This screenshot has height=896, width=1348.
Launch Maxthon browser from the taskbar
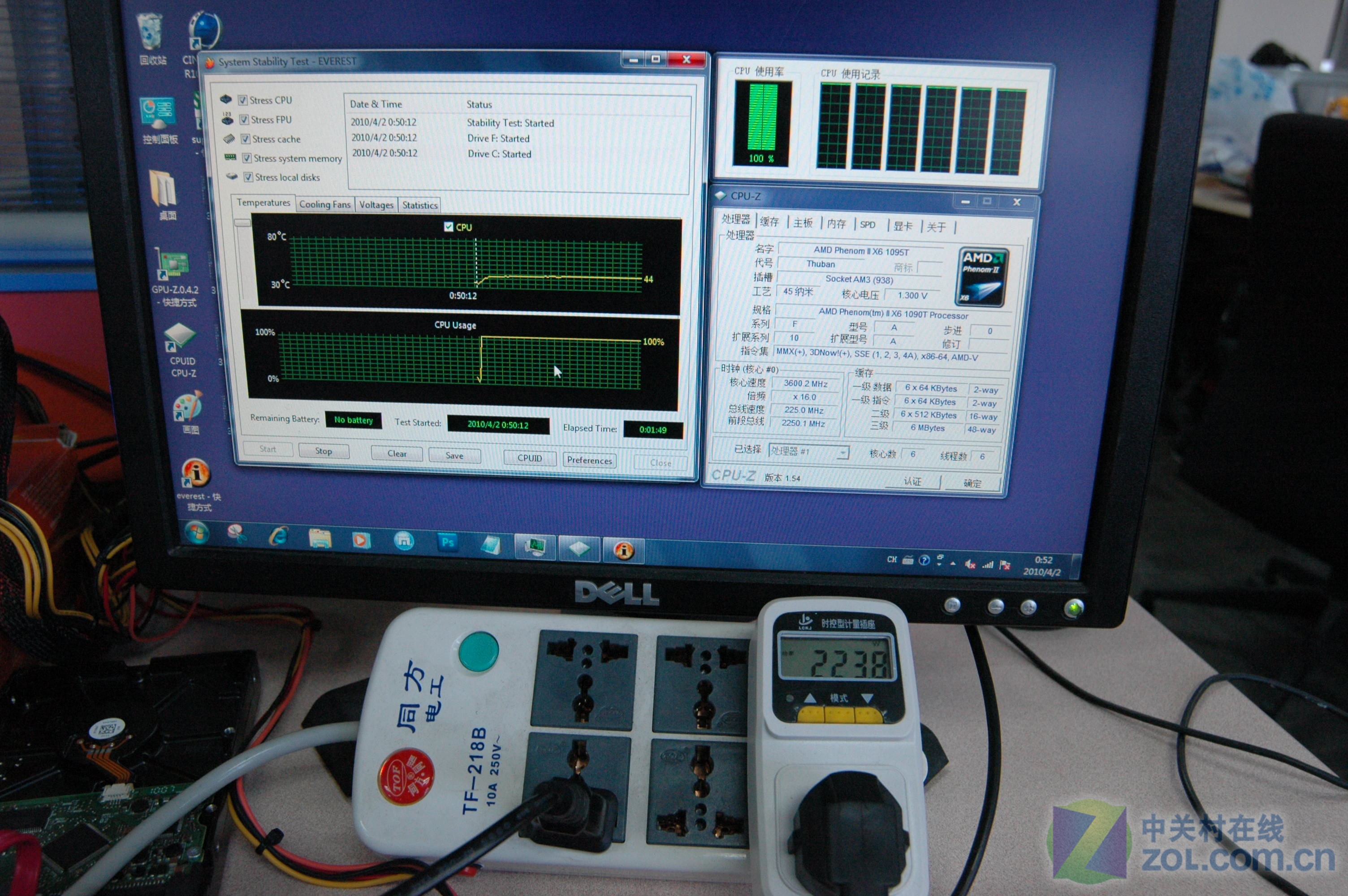pos(403,541)
